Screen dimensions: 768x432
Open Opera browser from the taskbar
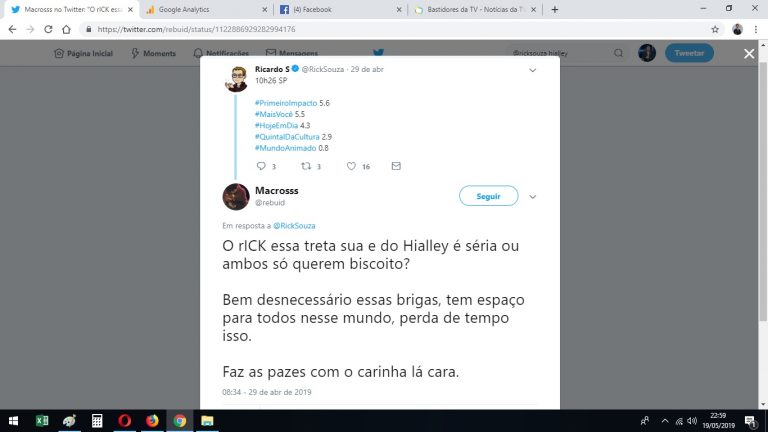tap(124, 421)
